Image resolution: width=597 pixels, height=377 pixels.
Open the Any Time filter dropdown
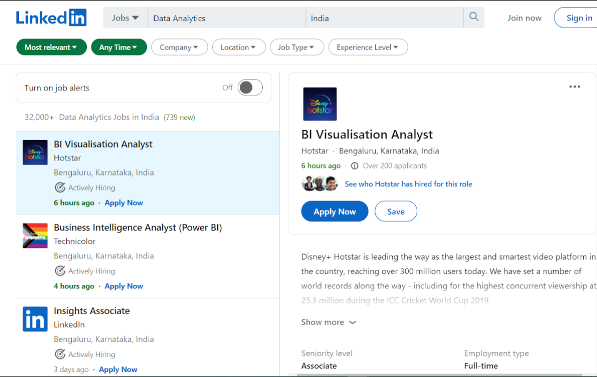(x=119, y=47)
